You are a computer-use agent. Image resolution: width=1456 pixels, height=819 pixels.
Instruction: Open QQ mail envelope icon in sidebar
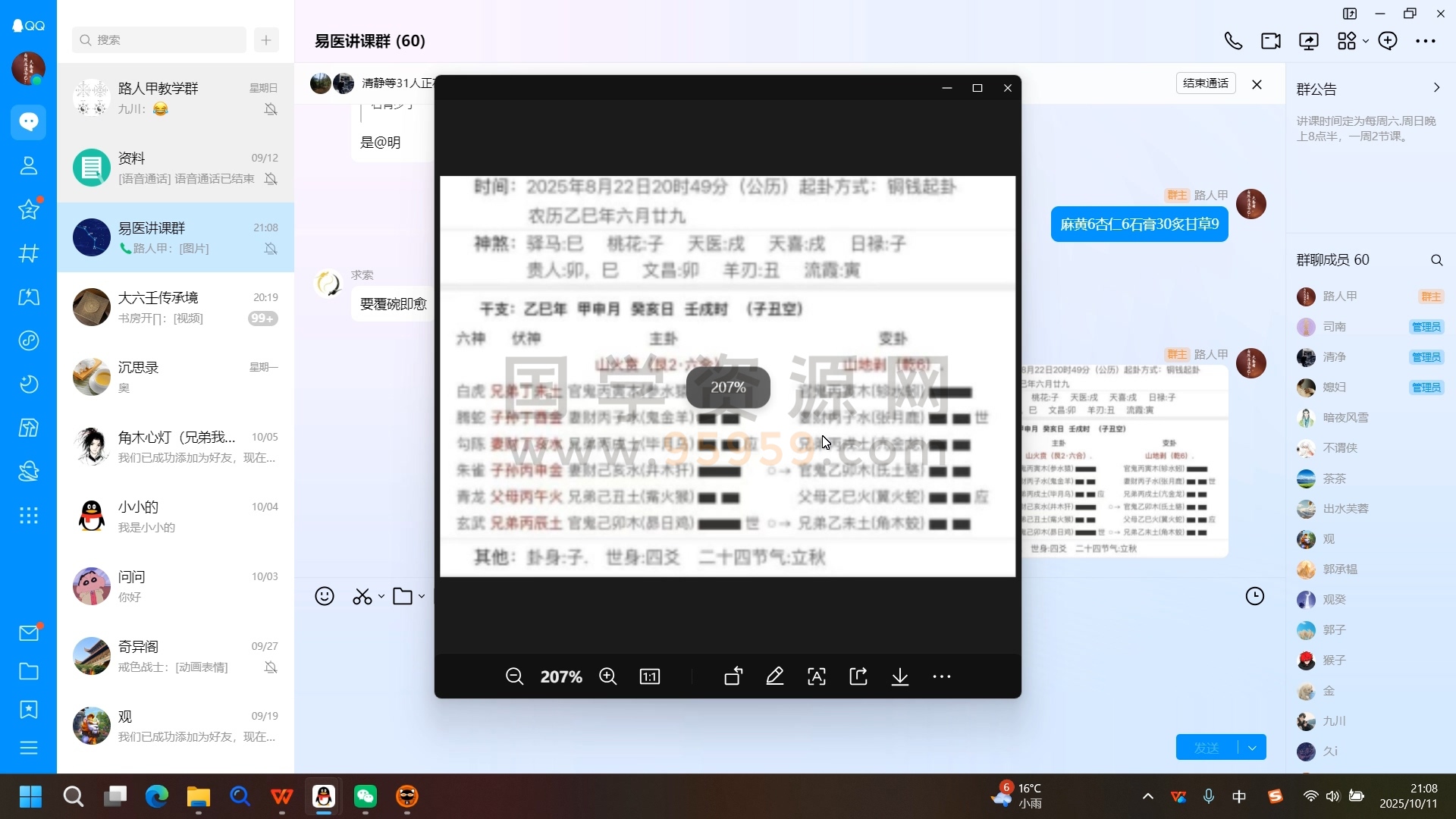point(29,632)
